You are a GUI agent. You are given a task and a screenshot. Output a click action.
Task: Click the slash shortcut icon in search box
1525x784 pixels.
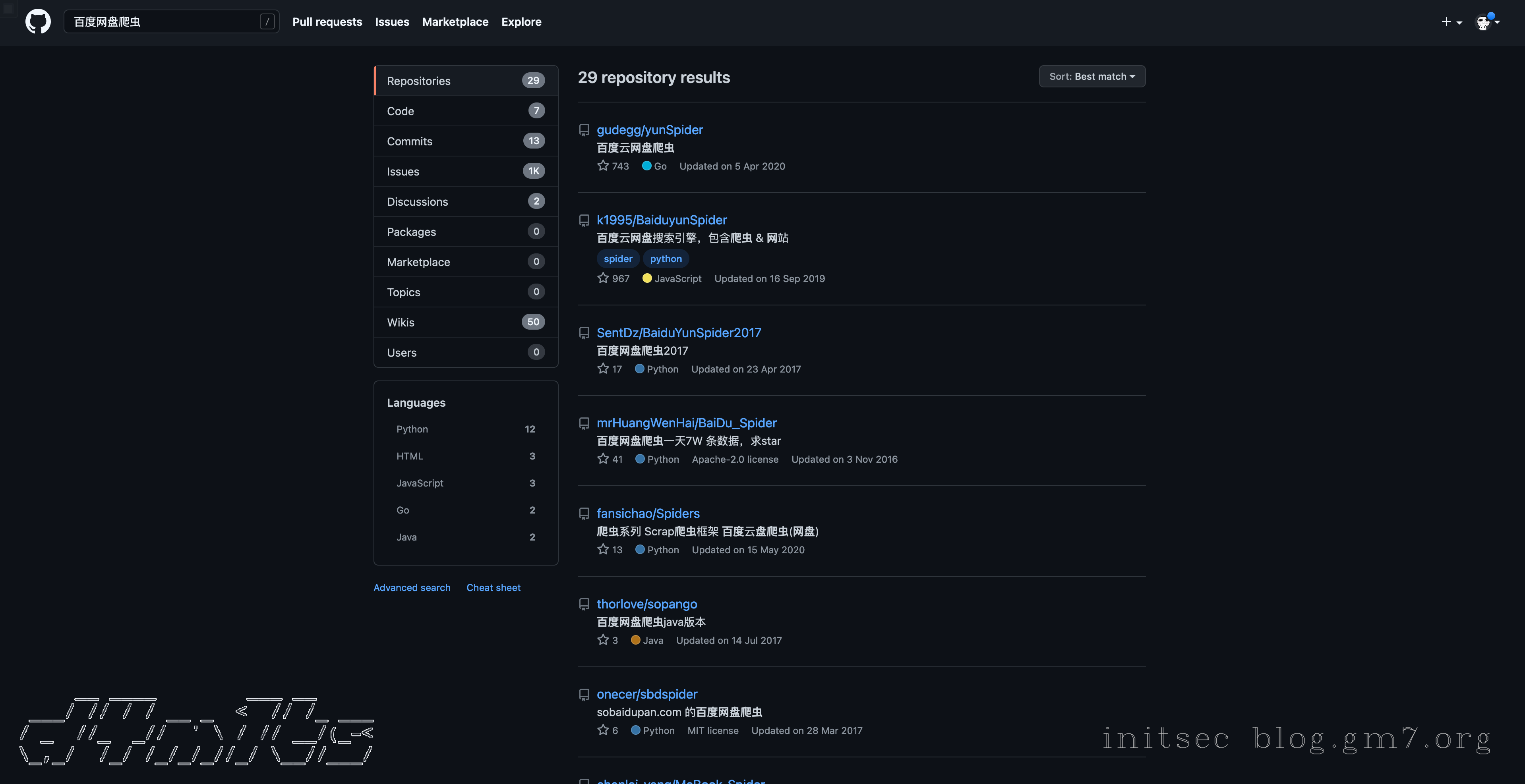tap(267, 22)
